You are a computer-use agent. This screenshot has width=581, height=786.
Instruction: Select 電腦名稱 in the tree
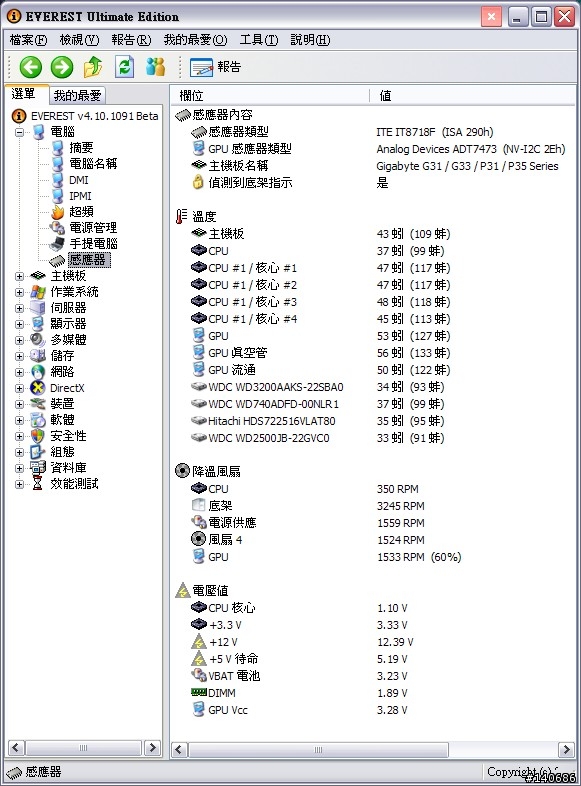pos(93,163)
